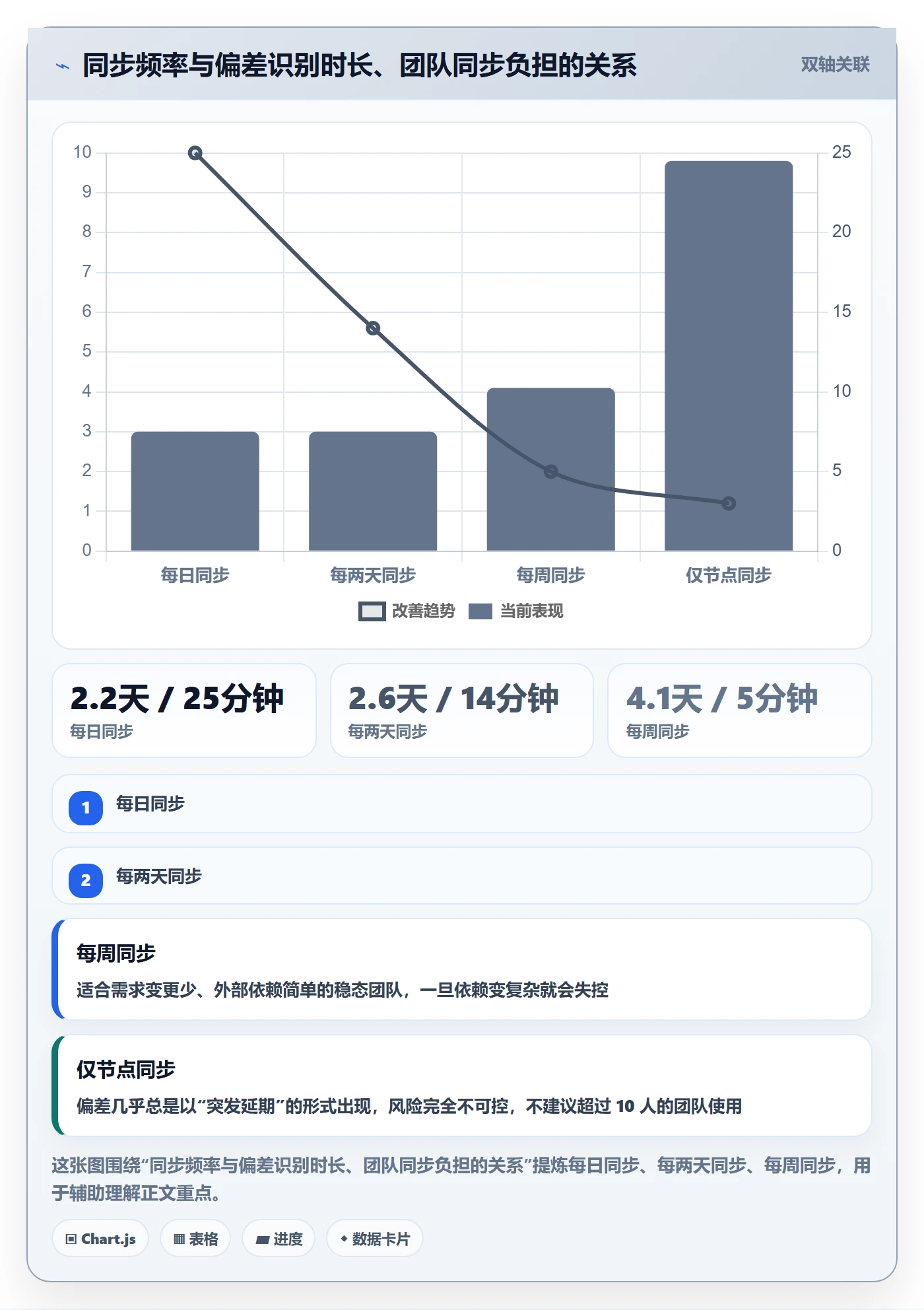Click the Chart.js tag
Screen dimensions: 924x1310
[x=100, y=1239]
